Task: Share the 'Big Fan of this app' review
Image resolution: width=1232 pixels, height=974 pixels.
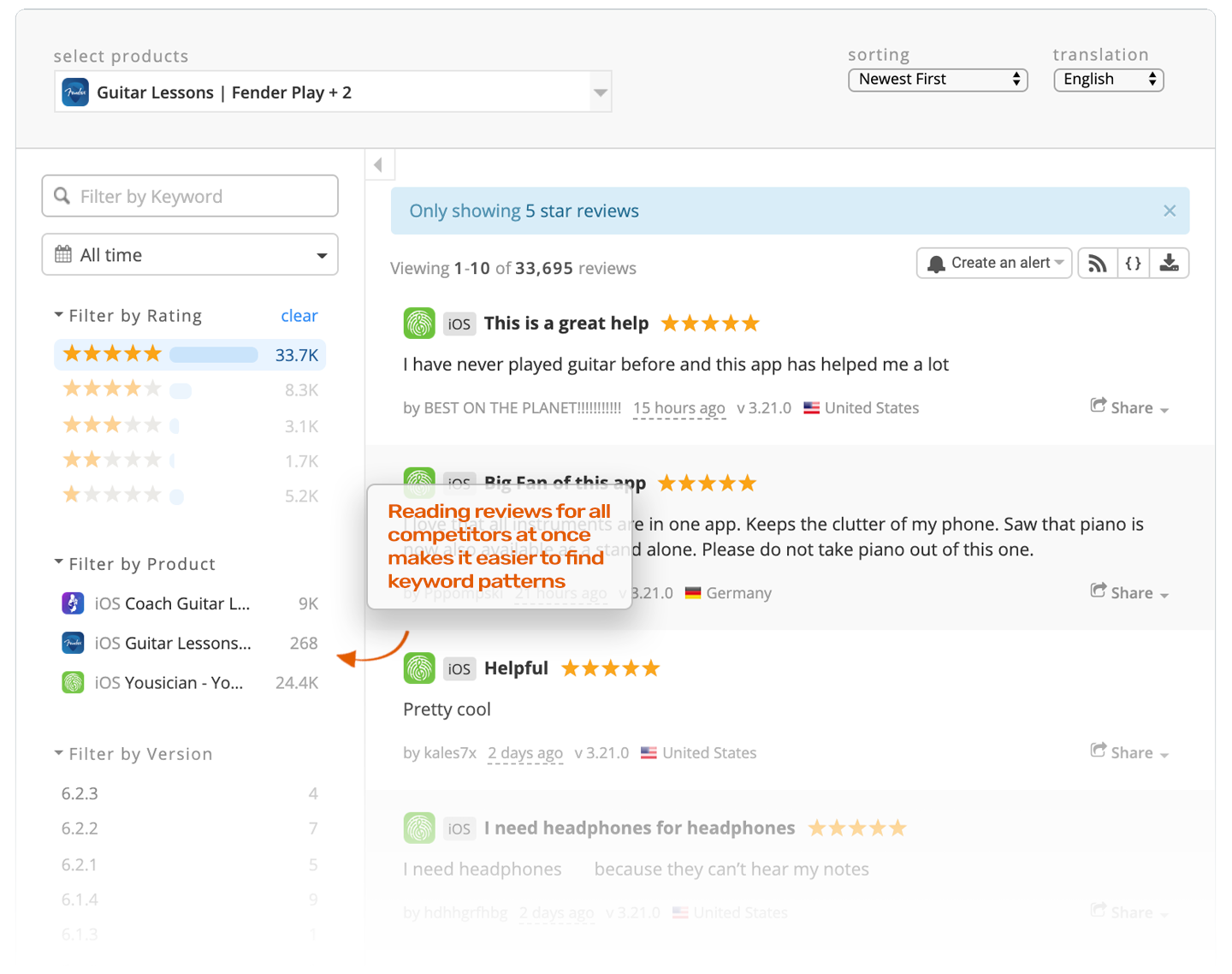Action: tap(1129, 592)
